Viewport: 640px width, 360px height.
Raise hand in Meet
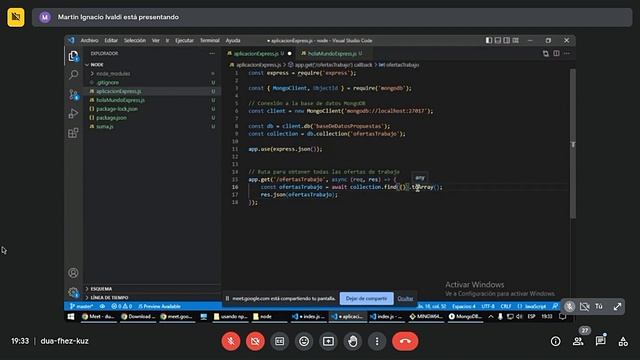(353, 341)
